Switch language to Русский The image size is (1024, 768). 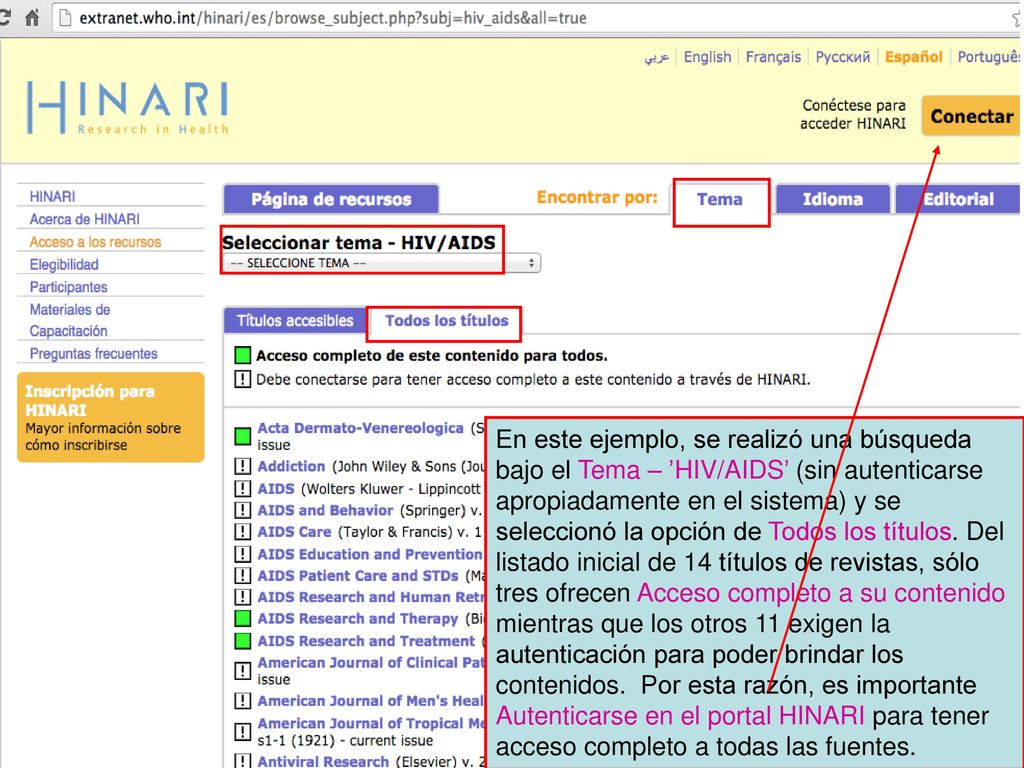pyautogui.click(x=842, y=57)
